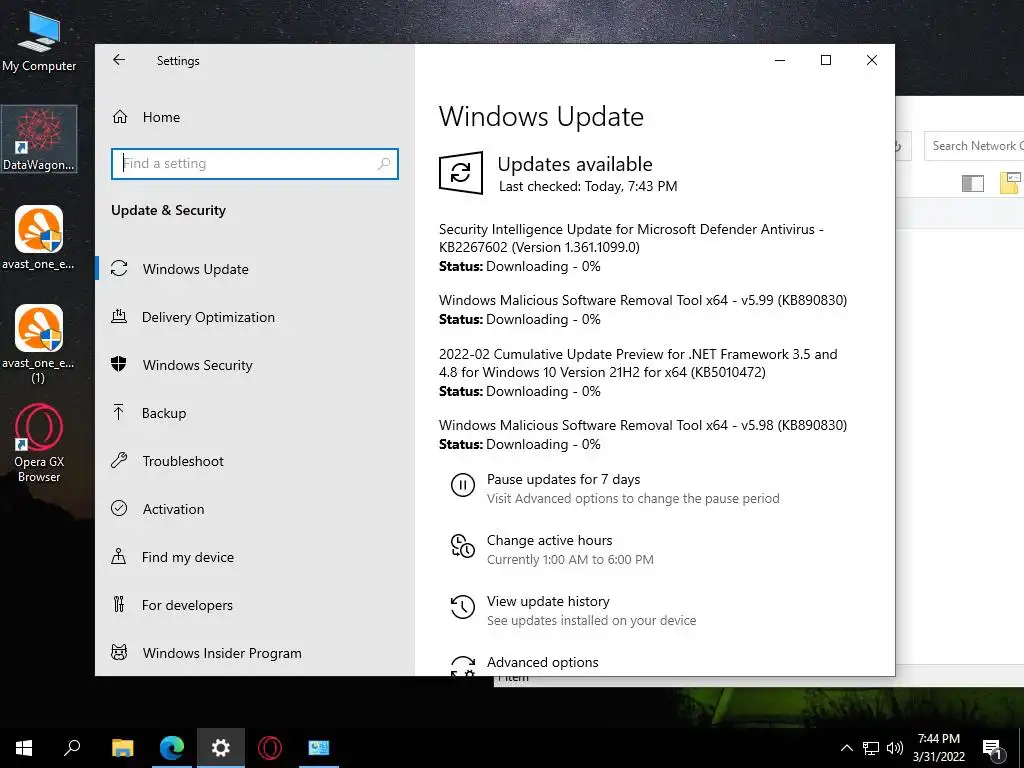This screenshot has width=1024, height=768.
Task: Click Pause updates for 7 days
Action: (x=564, y=479)
